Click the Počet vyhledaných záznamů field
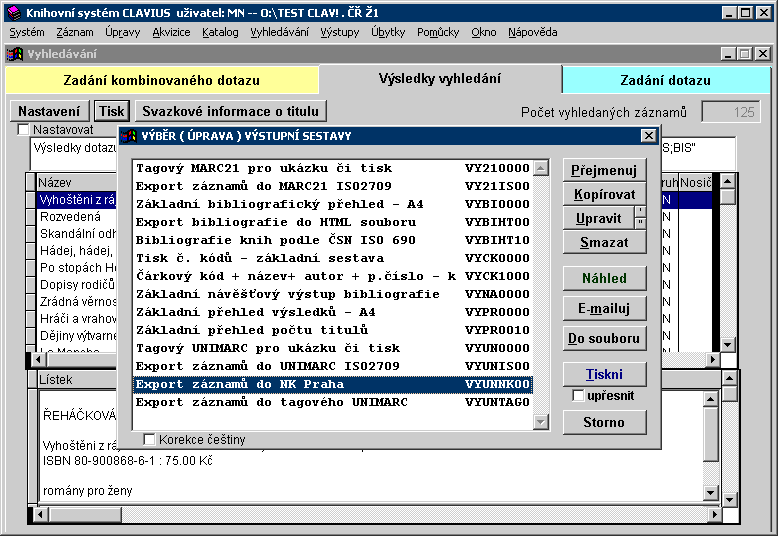The width and height of the screenshot is (778, 536). [x=730, y=112]
